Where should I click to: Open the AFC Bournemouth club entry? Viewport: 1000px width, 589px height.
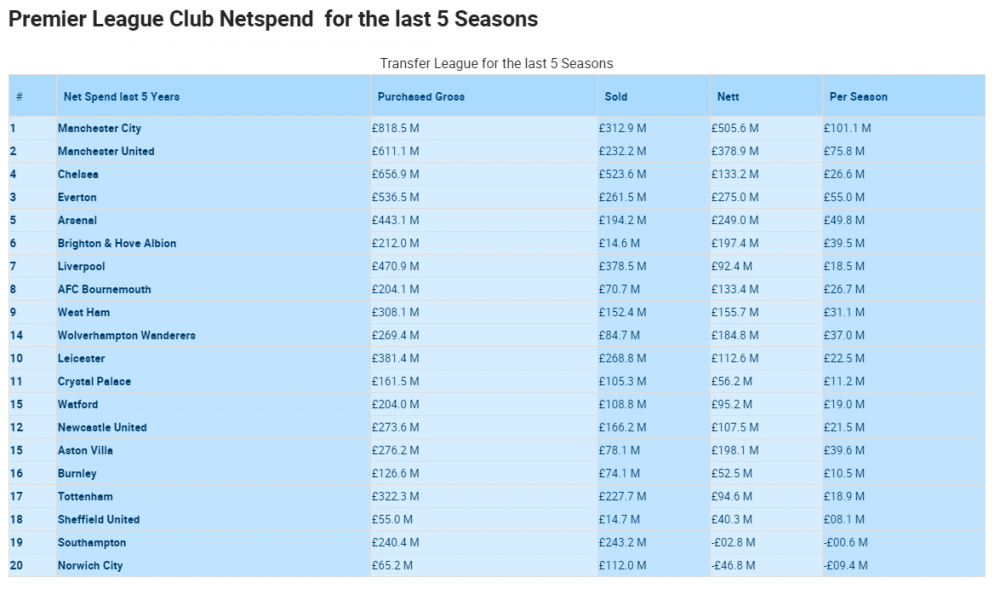[x=104, y=289]
